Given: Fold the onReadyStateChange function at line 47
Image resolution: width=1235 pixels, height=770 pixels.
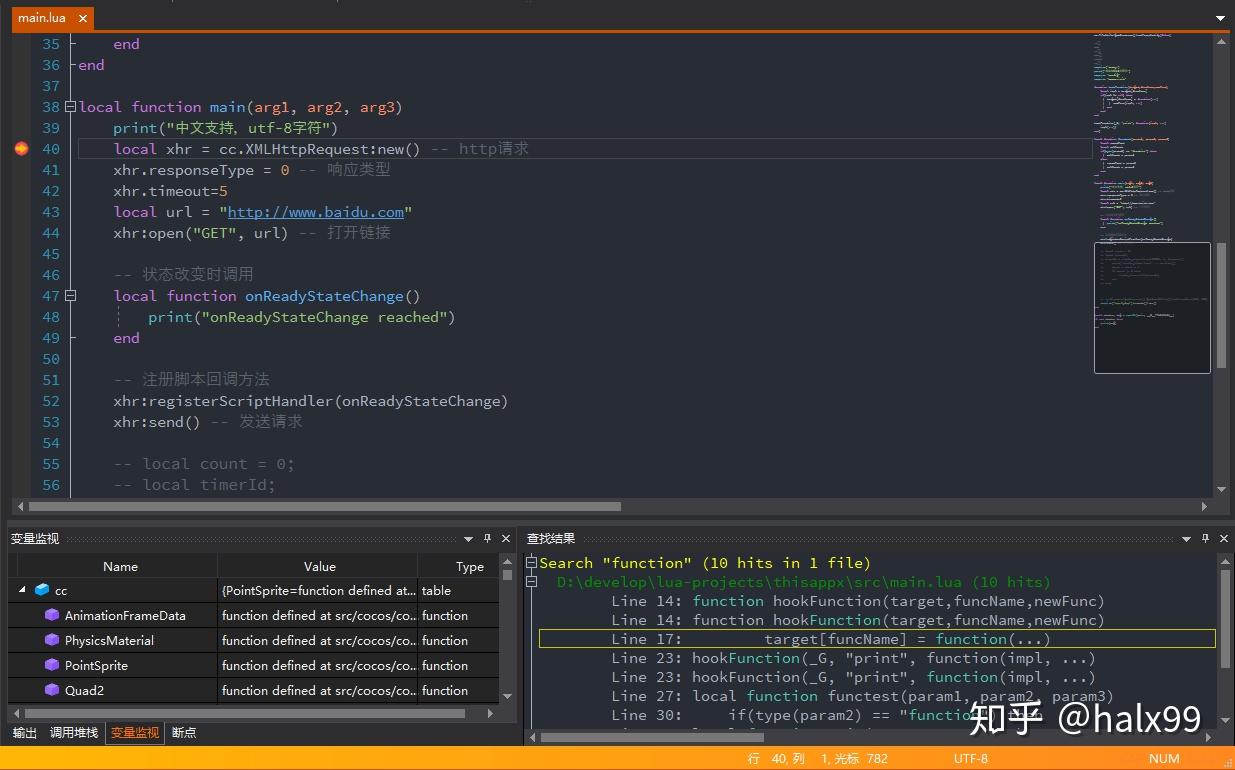Looking at the screenshot, I should [x=70, y=296].
